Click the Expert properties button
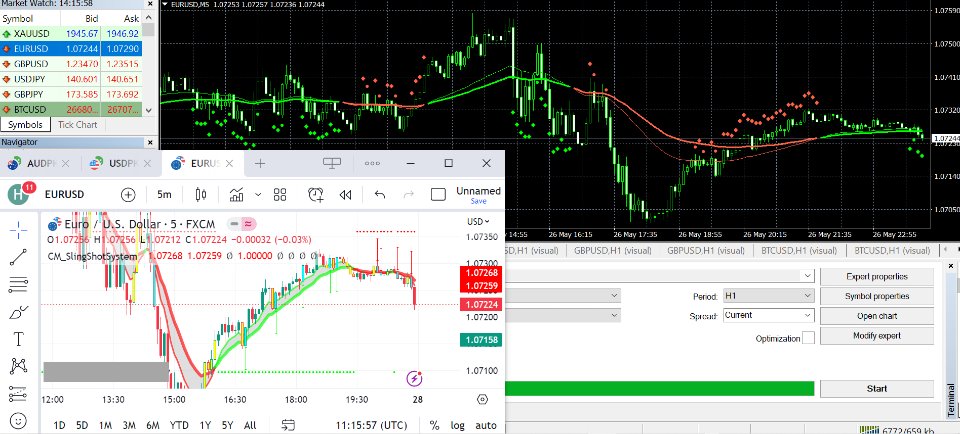Viewport: 960px width, 434px height. click(877, 277)
